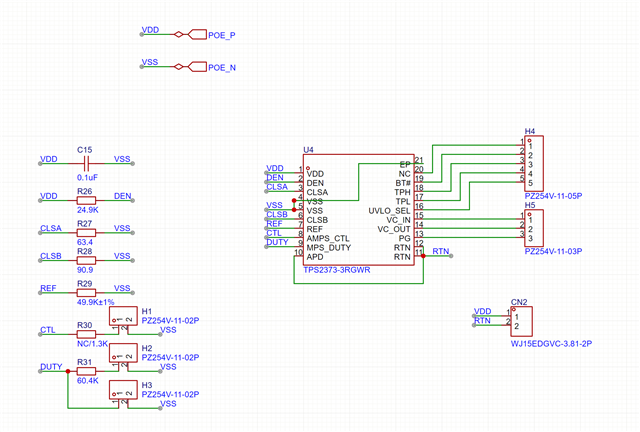The height and width of the screenshot is (432, 640).
Task: Click the TPH pin name in U4
Action: tap(402, 192)
